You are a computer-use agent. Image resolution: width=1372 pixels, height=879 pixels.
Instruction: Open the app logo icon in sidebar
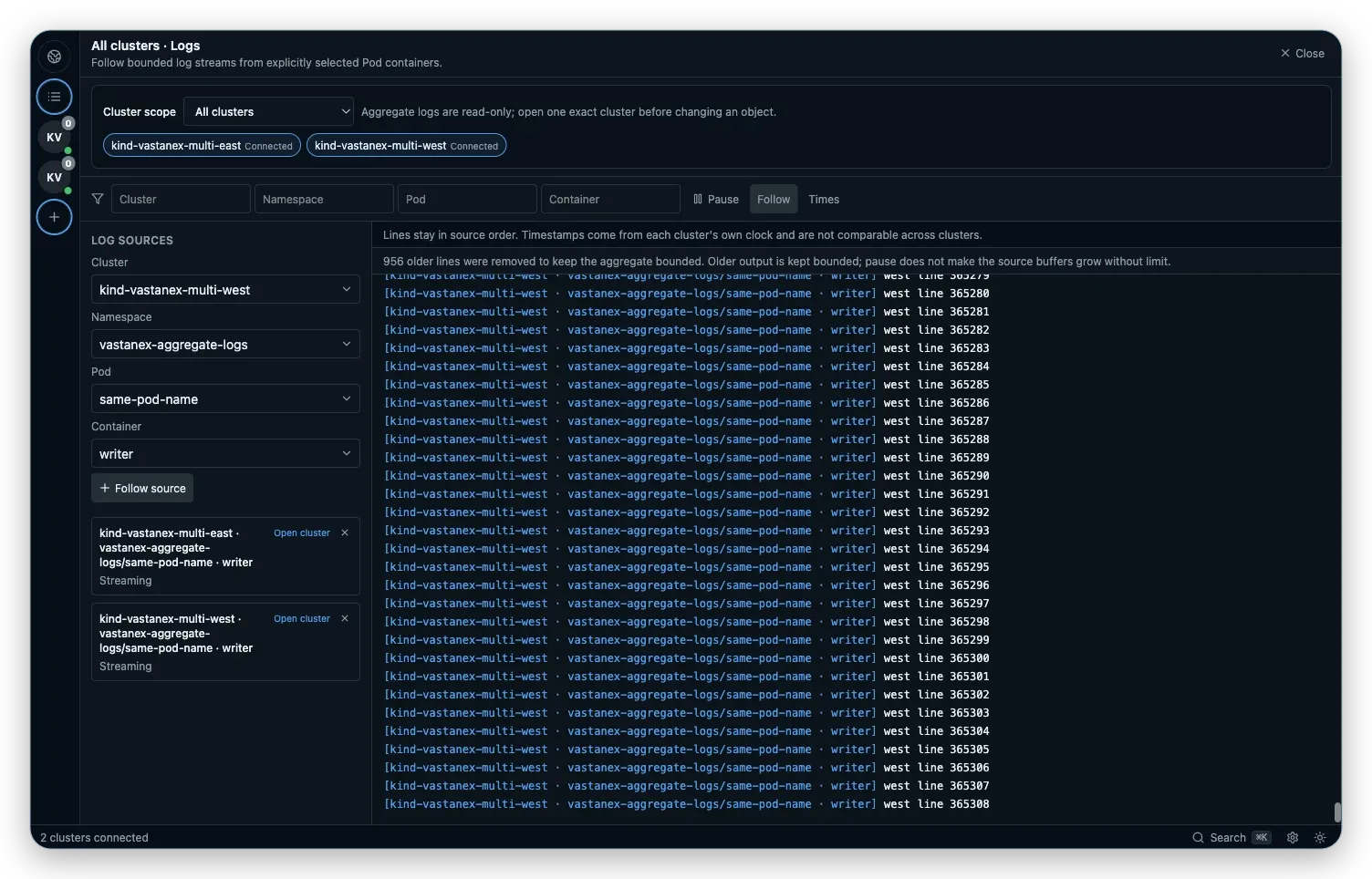55,57
